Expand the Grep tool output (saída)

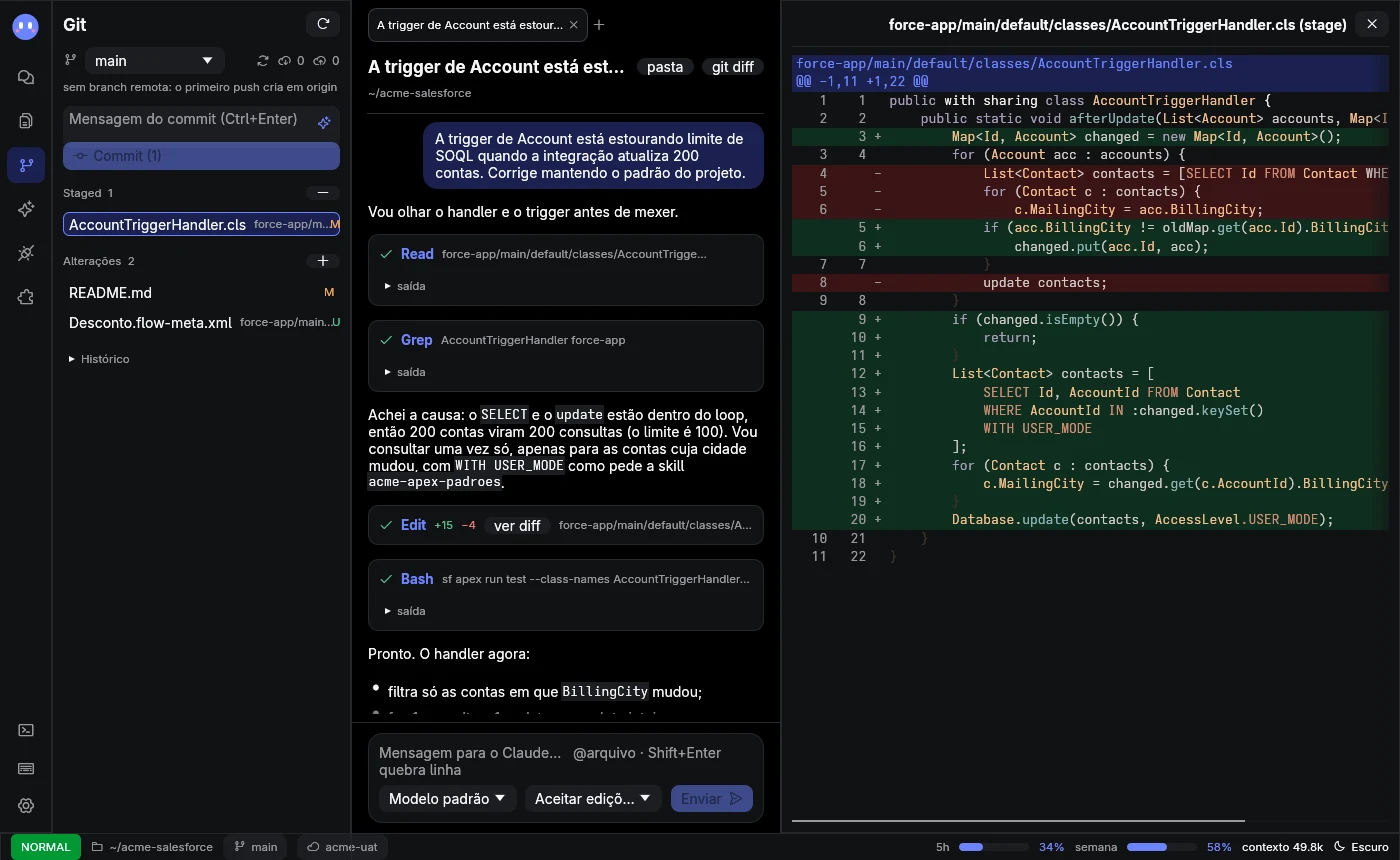point(406,372)
